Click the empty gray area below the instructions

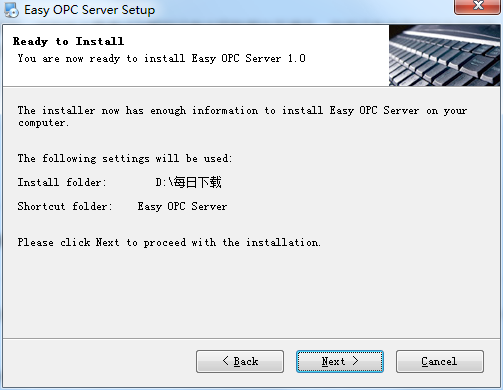click(250, 293)
